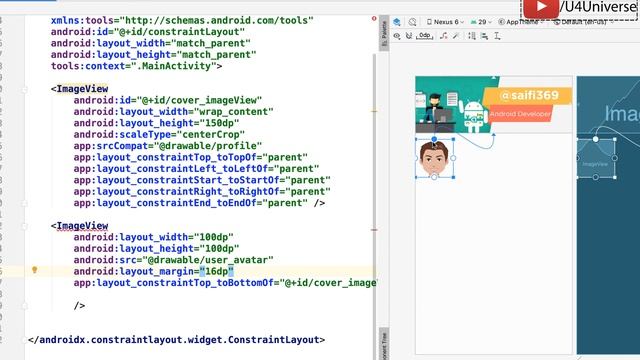Collapse the second ImageView tag fold marker

click(x=24, y=226)
